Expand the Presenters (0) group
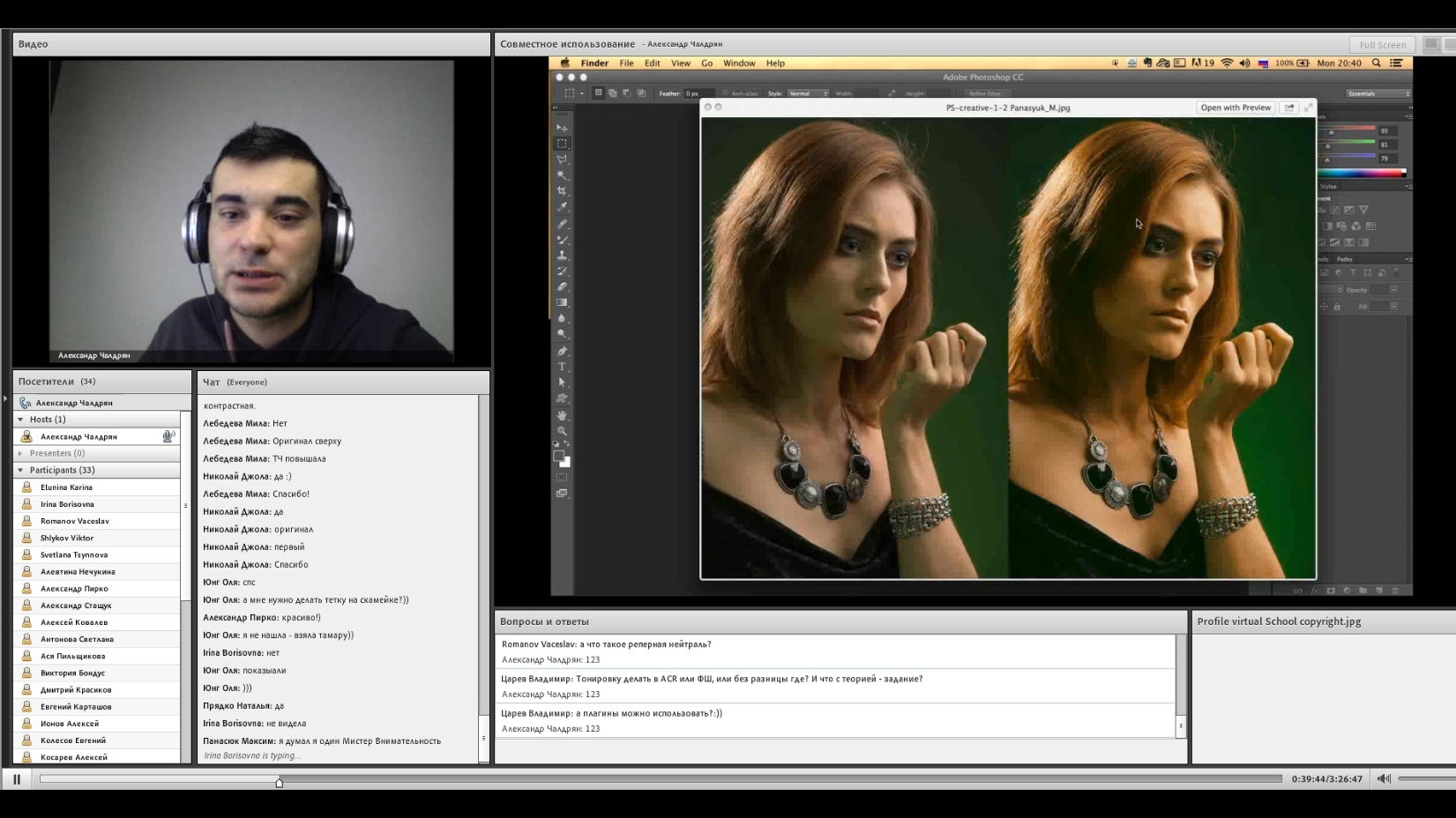The width and height of the screenshot is (1456, 818). (20, 453)
